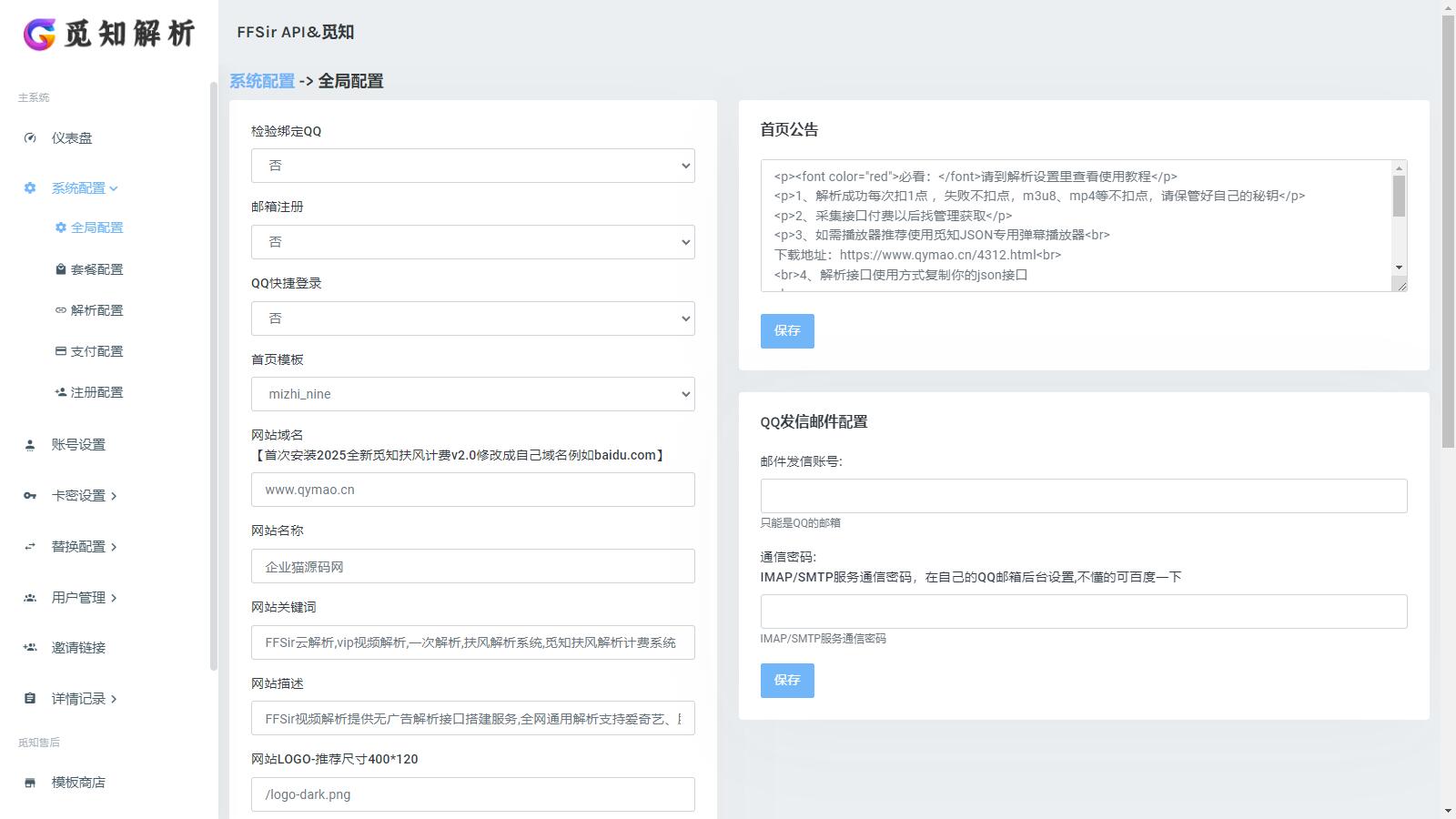Click the 详情记录 records icon
This screenshot has width=1456, height=819.
point(28,698)
